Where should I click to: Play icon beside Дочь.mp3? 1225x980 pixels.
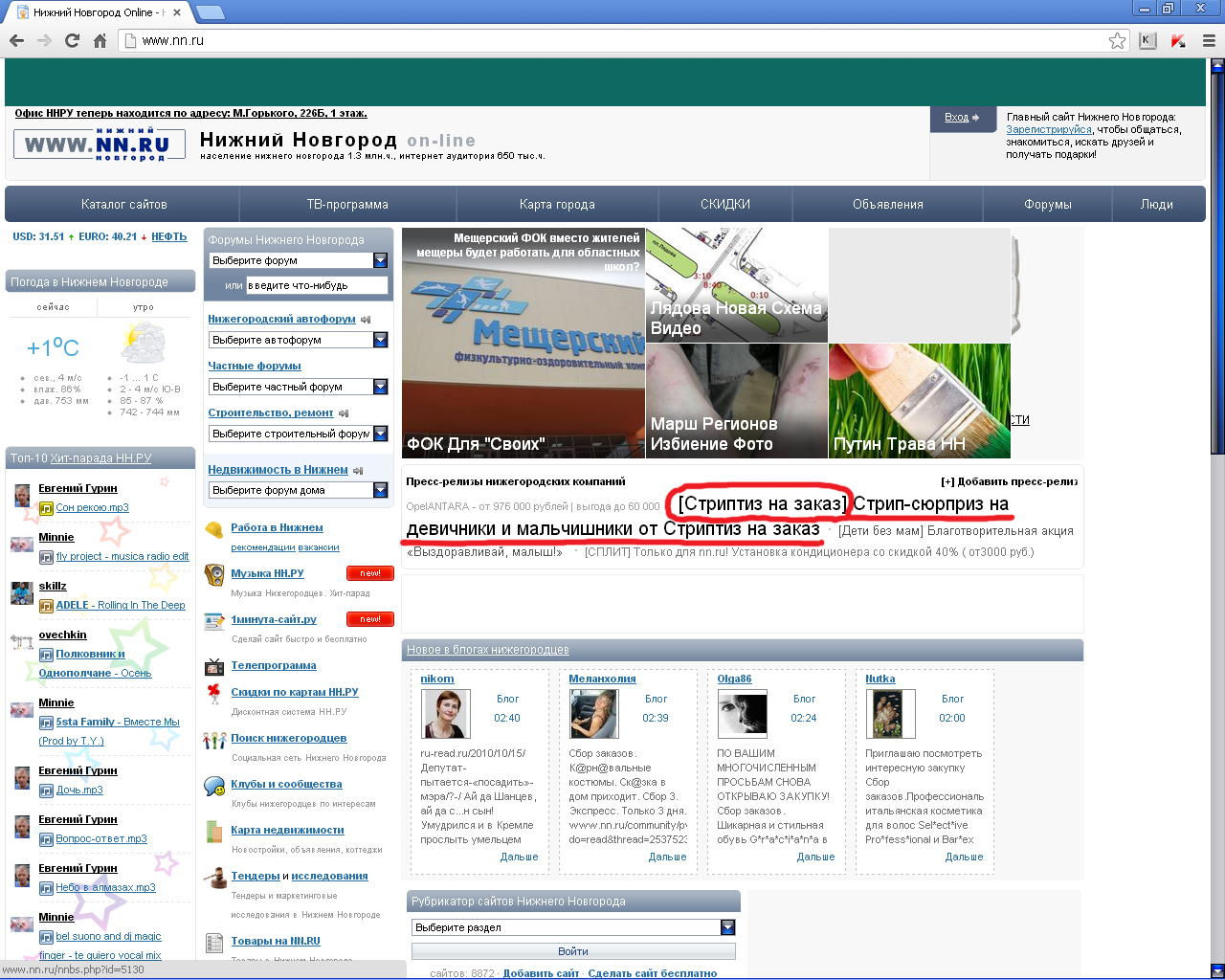(46, 791)
